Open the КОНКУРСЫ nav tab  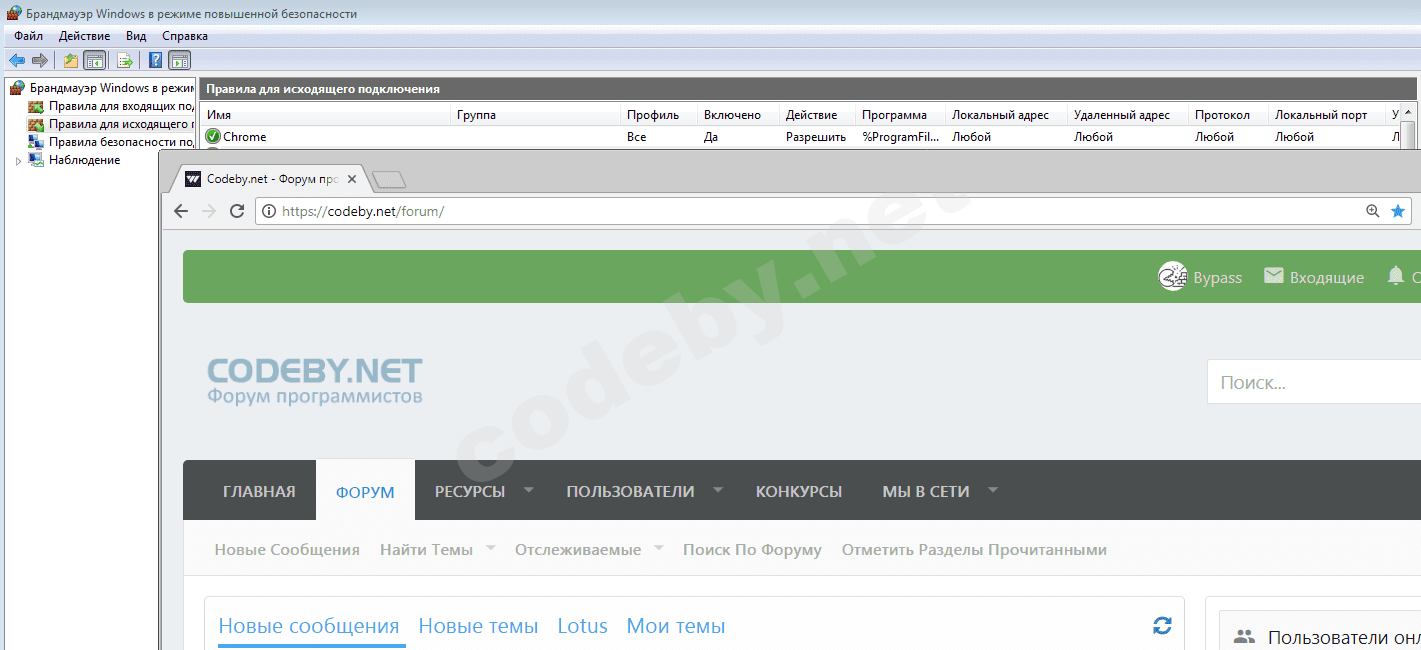click(x=799, y=491)
